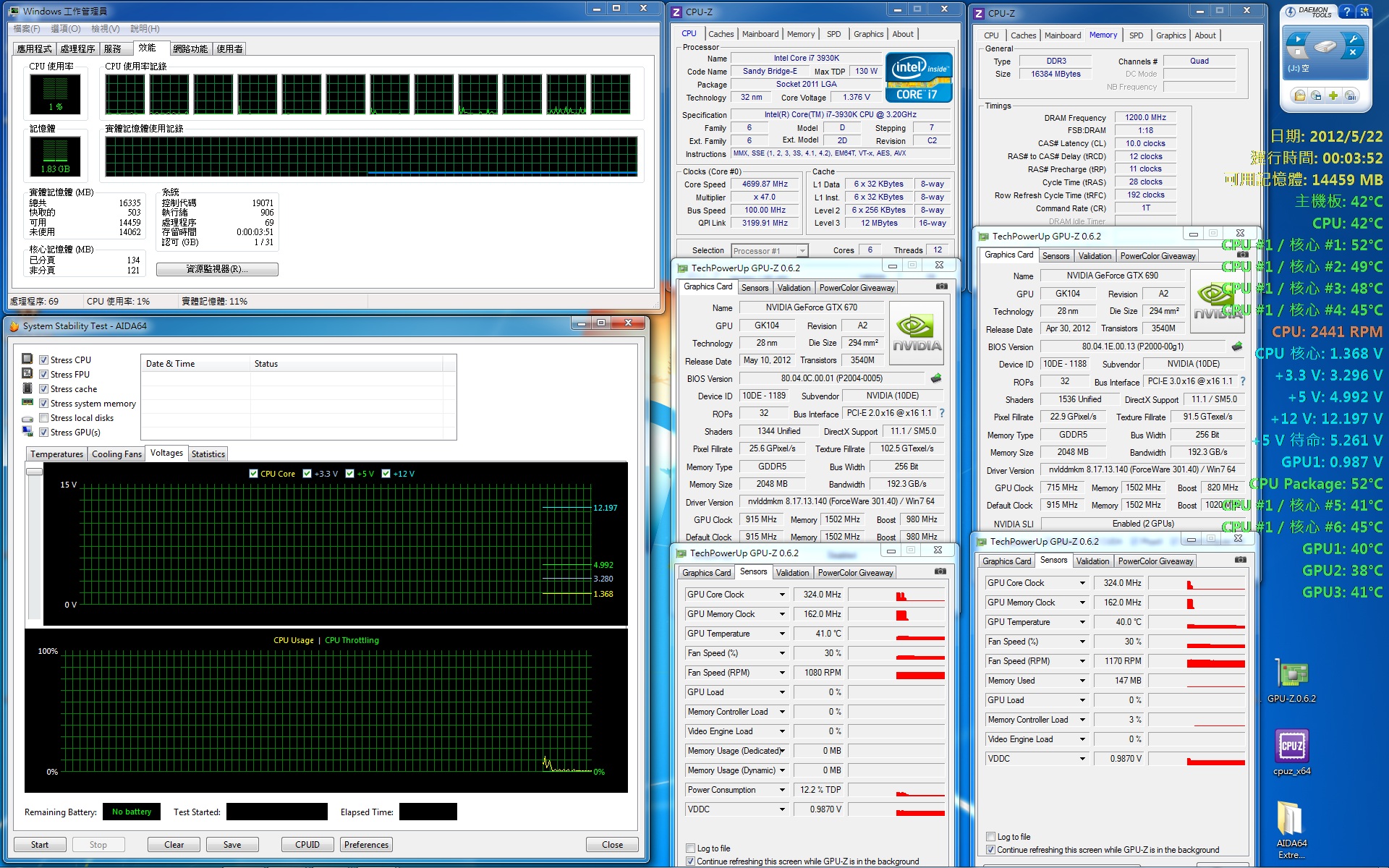
Task: Open AIDA64 Extreme folder desktop icon
Action: [1291, 830]
